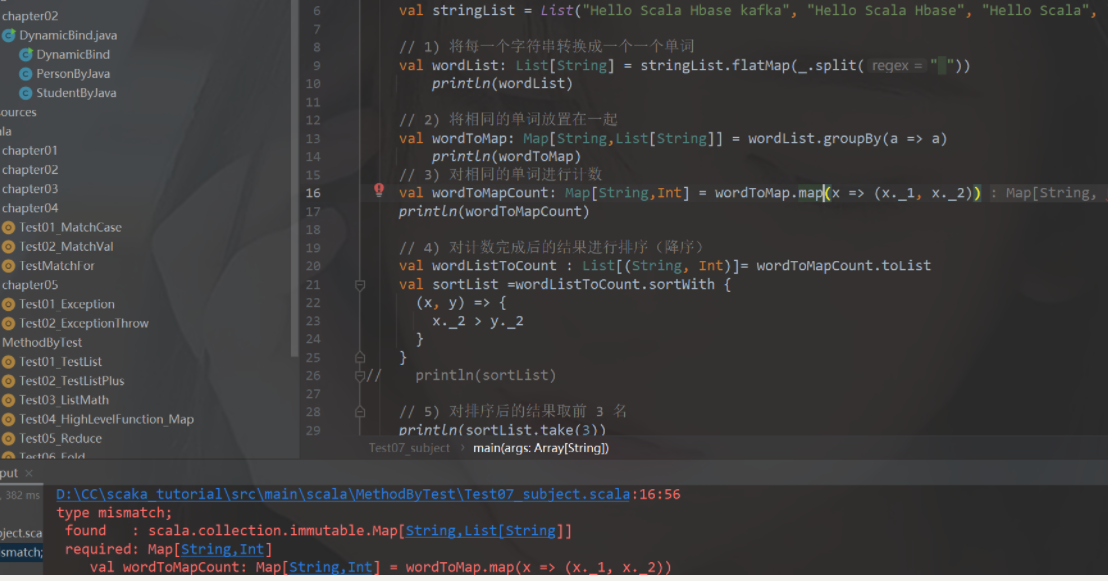Select Test04_HighLevelFunction_Map in the project tree

click(x=106, y=419)
